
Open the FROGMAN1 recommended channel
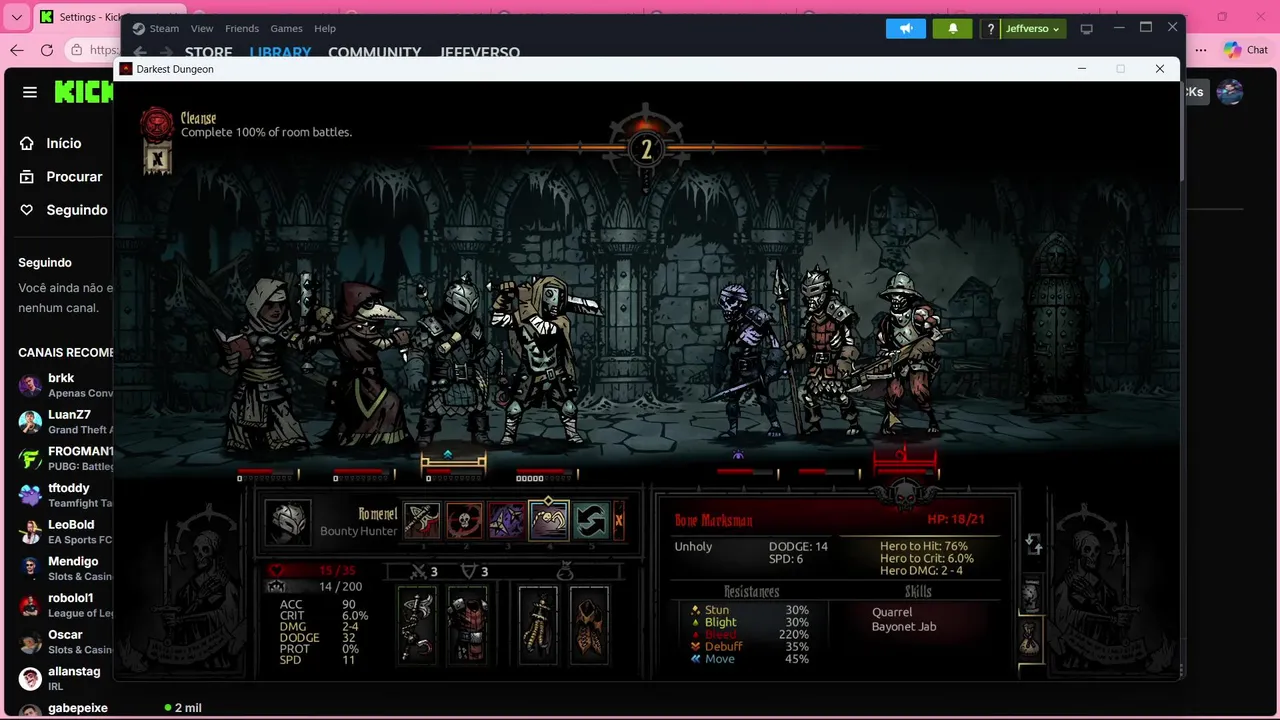(65, 458)
